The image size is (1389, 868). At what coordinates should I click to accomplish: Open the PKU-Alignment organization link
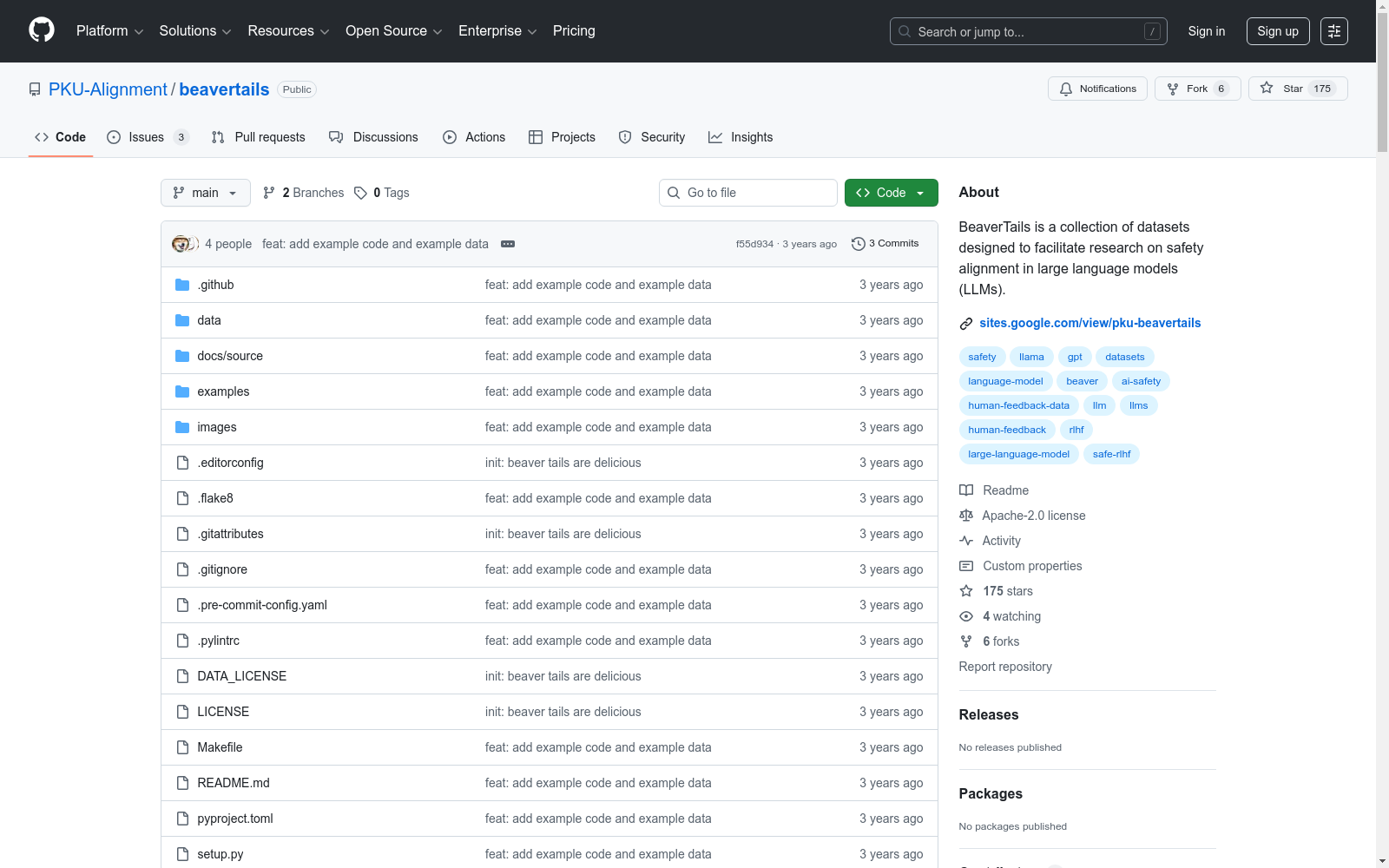tap(108, 89)
